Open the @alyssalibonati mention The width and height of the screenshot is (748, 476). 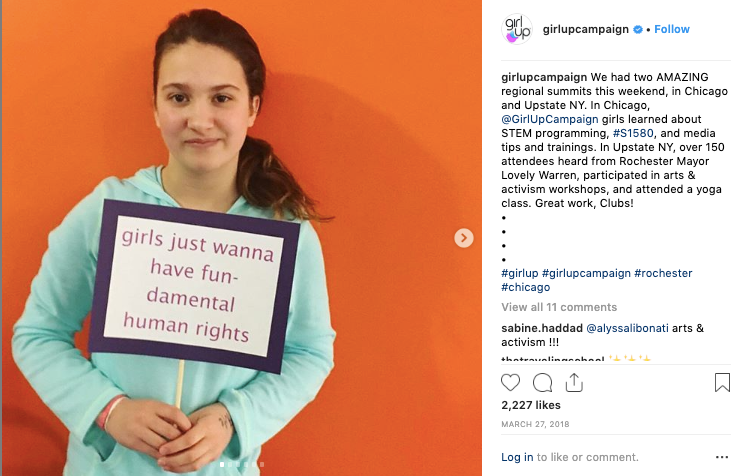point(627,328)
